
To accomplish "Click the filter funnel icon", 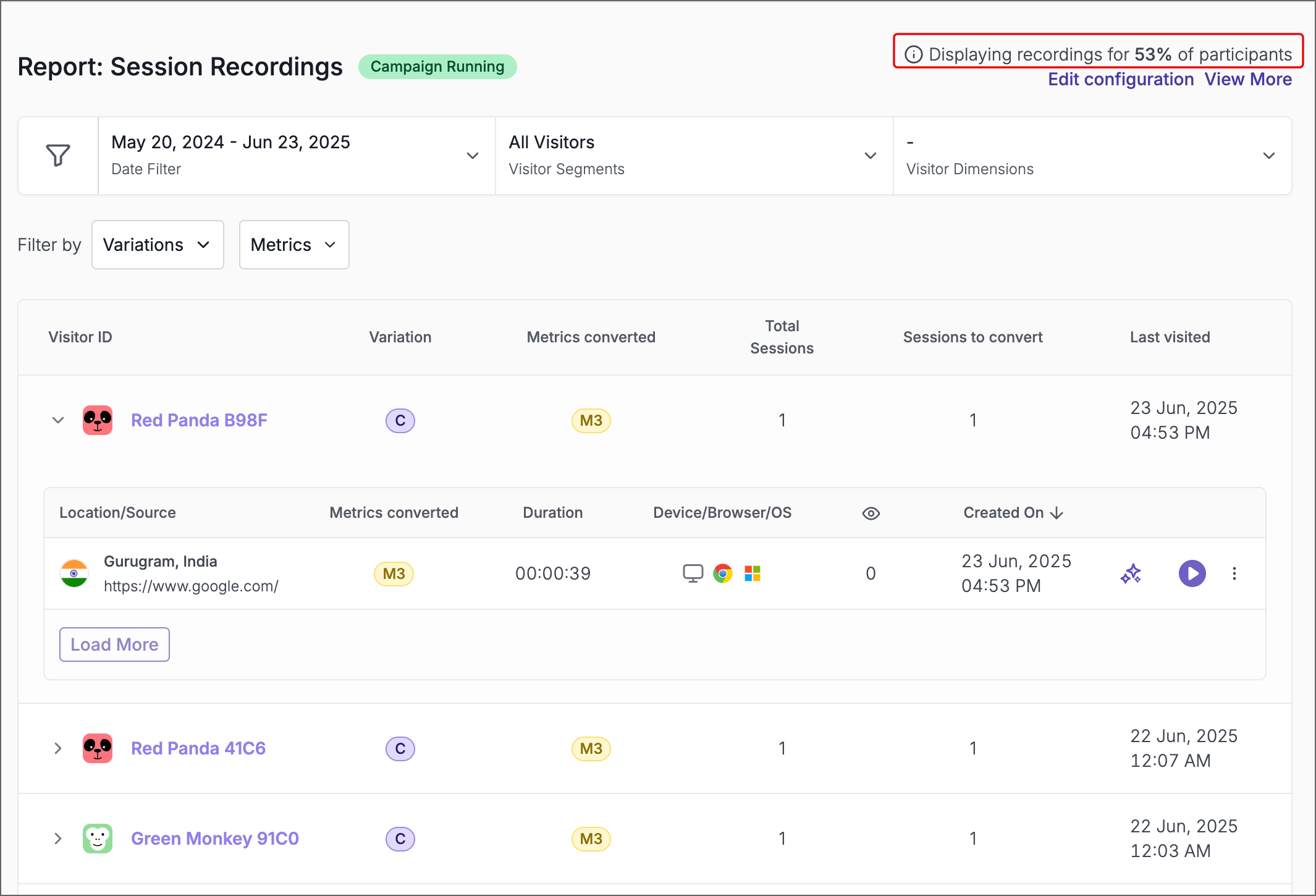I will pos(58,155).
